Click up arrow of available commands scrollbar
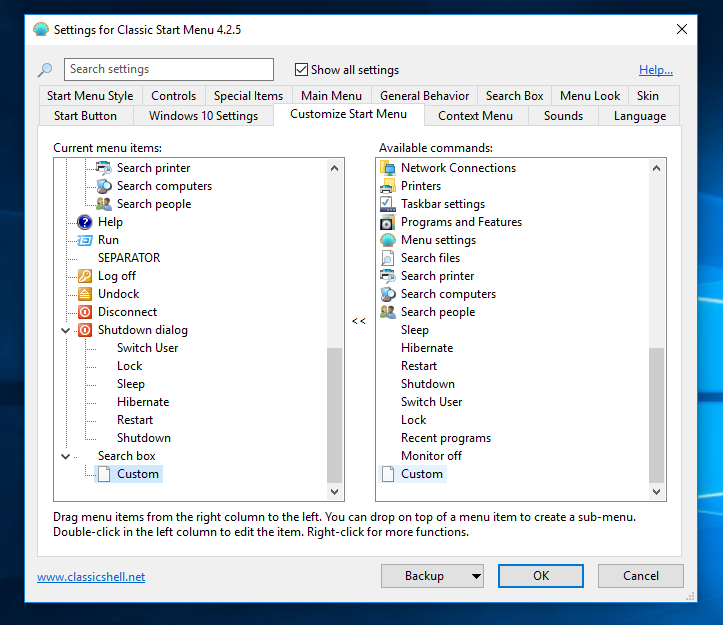The width and height of the screenshot is (723, 625). click(x=657, y=168)
